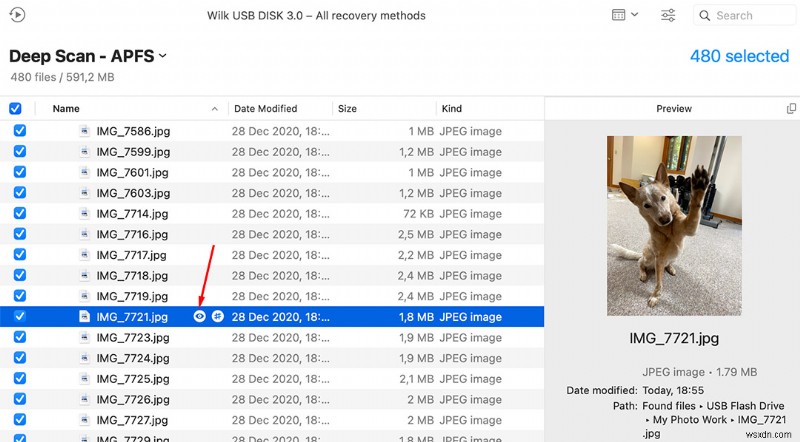Toggle the IMG_7727.jpg checkbox
This screenshot has height=442, width=800.
[20, 420]
